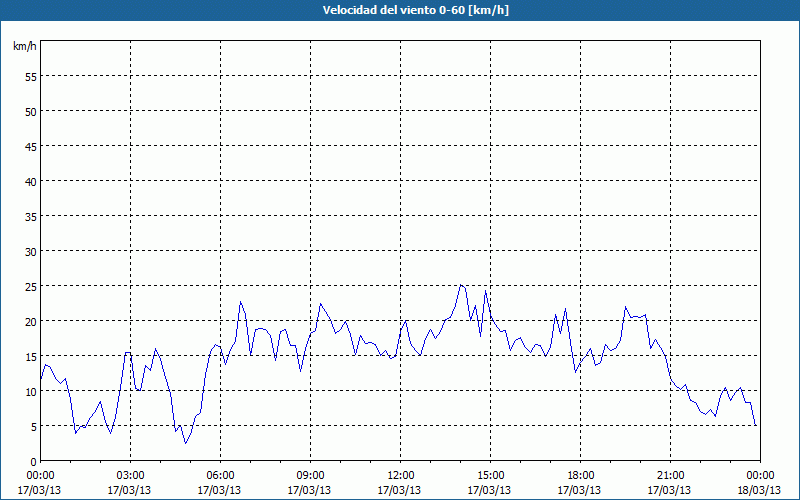800x500 pixels.
Task: Click the "18/03/13" date label
Action: click(759, 490)
